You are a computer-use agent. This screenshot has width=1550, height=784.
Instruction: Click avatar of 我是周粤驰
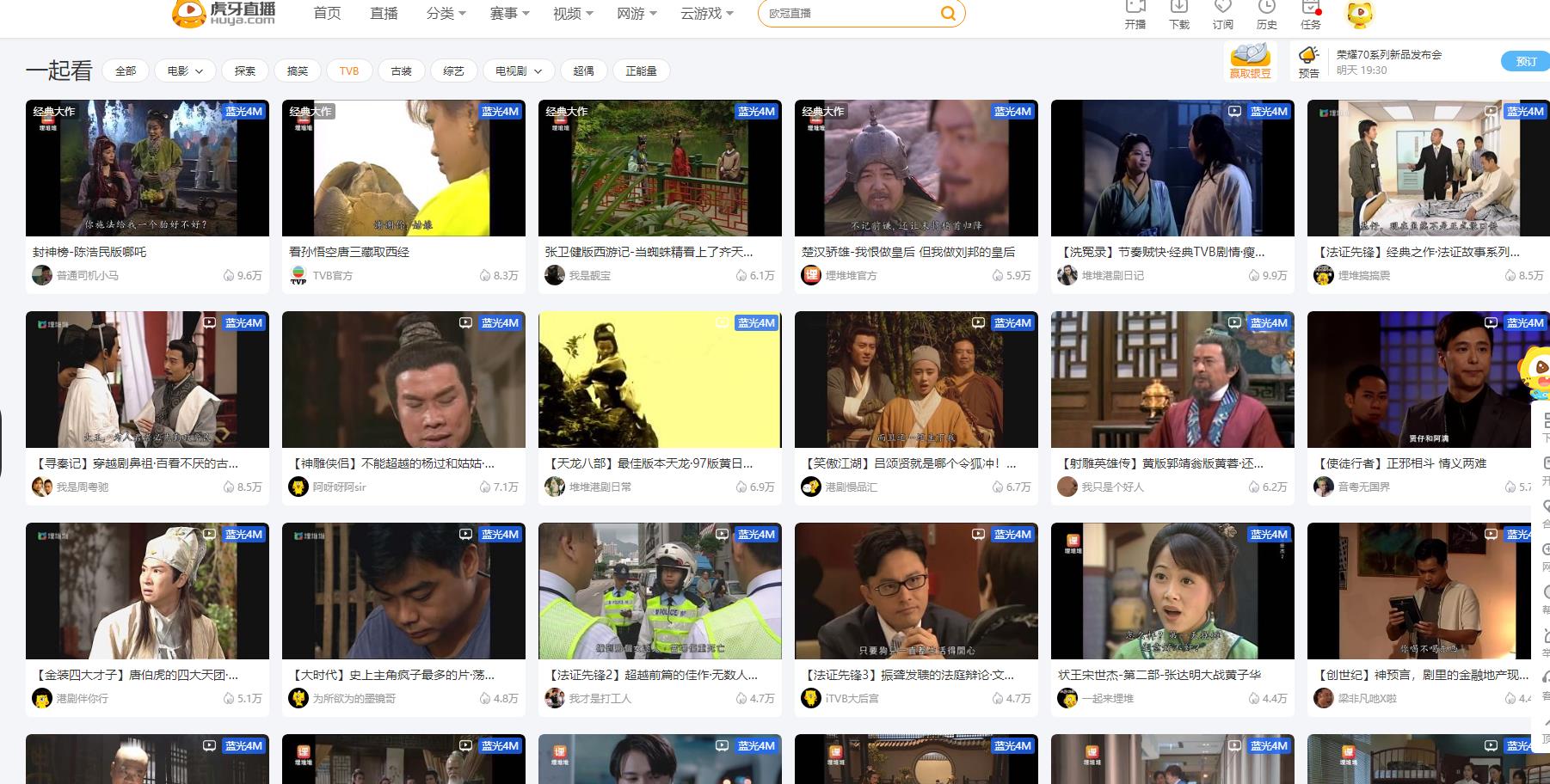point(42,487)
